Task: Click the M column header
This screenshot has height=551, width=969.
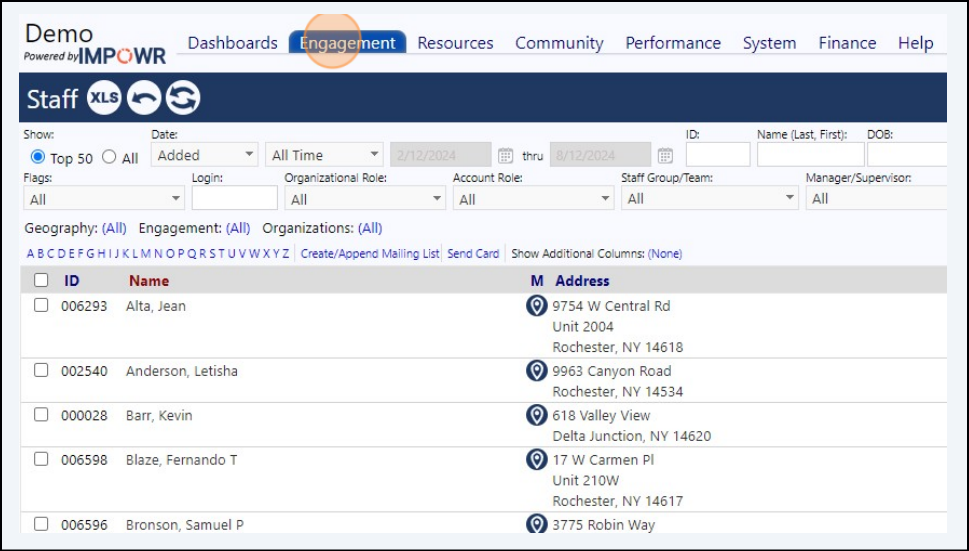Action: tap(537, 280)
